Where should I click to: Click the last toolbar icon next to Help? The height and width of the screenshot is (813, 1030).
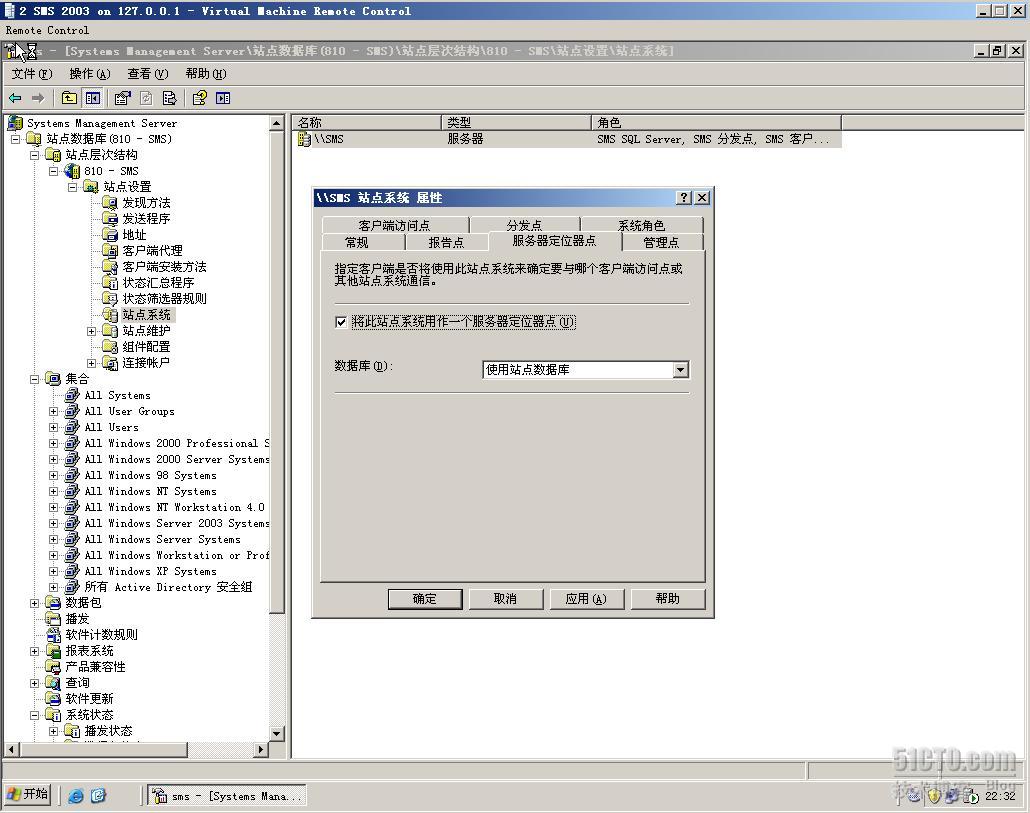tap(223, 98)
